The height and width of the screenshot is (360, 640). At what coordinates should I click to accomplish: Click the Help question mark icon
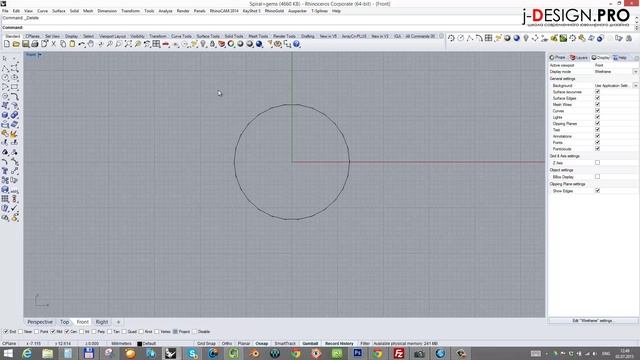point(296,44)
